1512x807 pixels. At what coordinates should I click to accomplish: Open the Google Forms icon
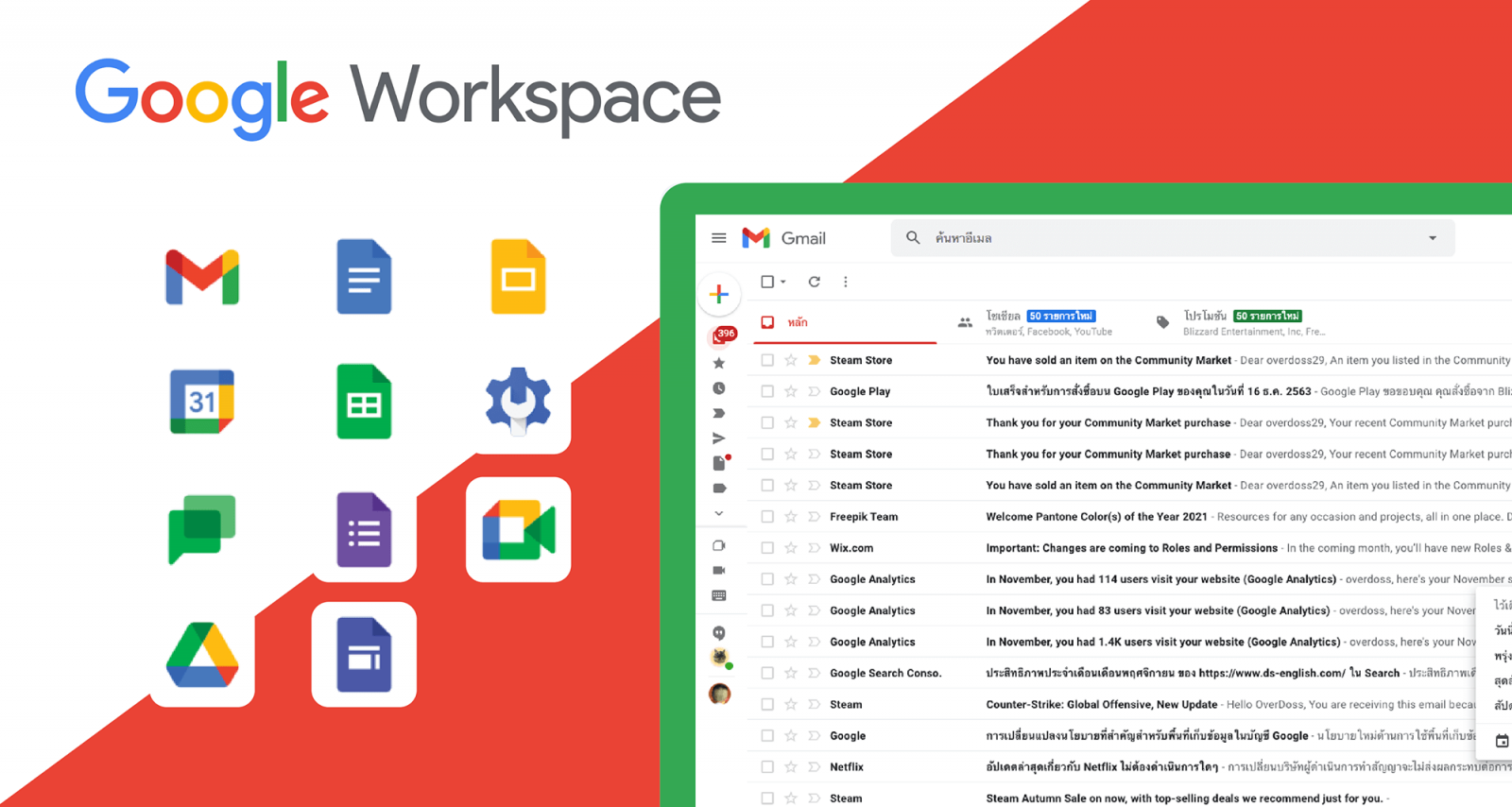coord(364,529)
